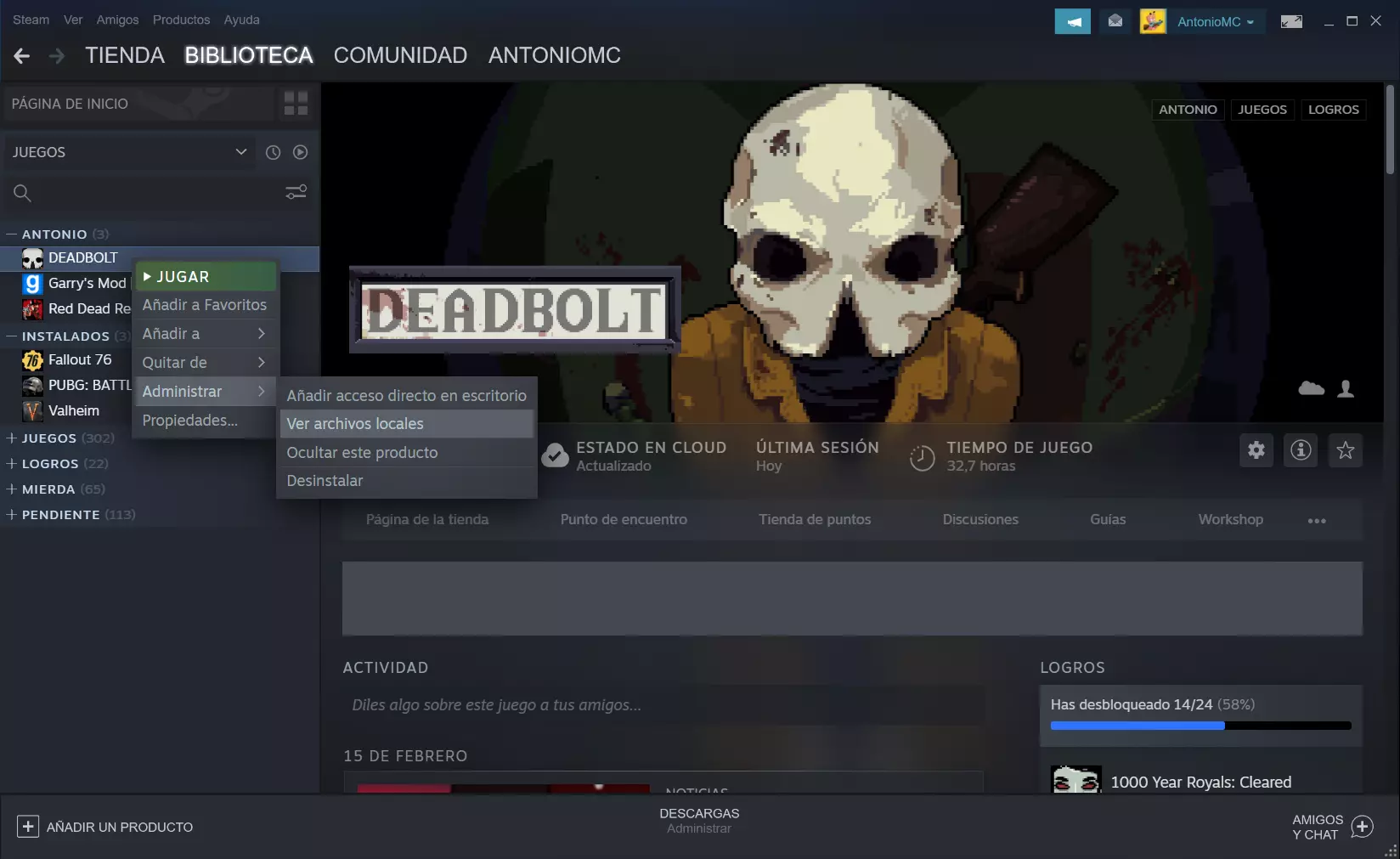Click the cloud status icon on banner
Screen dimensions: 1400x859
pos(1312,388)
